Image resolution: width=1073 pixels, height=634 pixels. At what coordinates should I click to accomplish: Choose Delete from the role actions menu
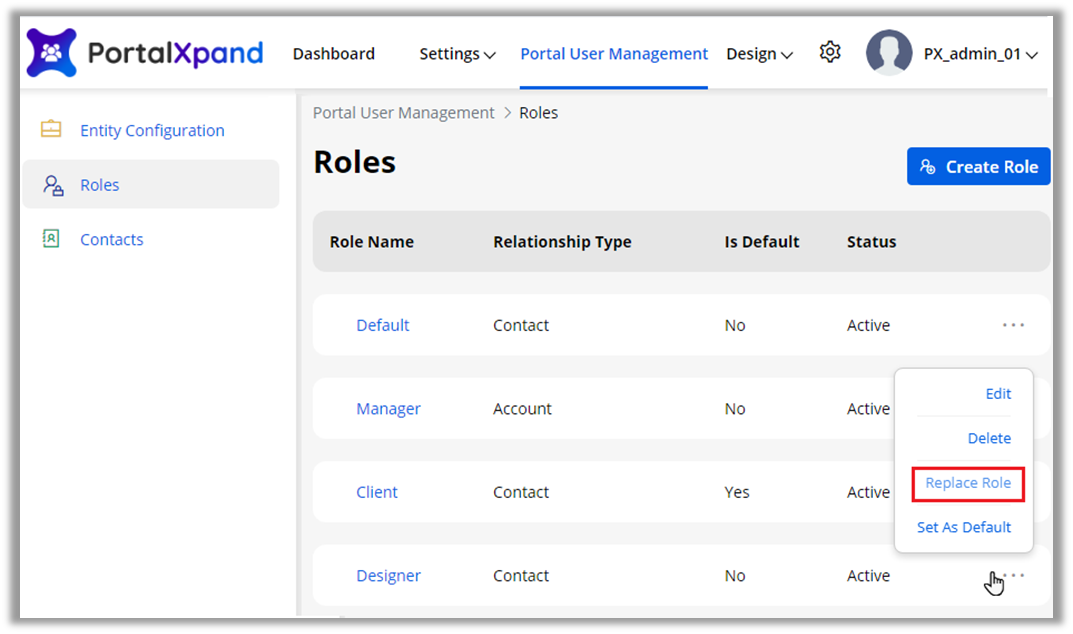[988, 438]
